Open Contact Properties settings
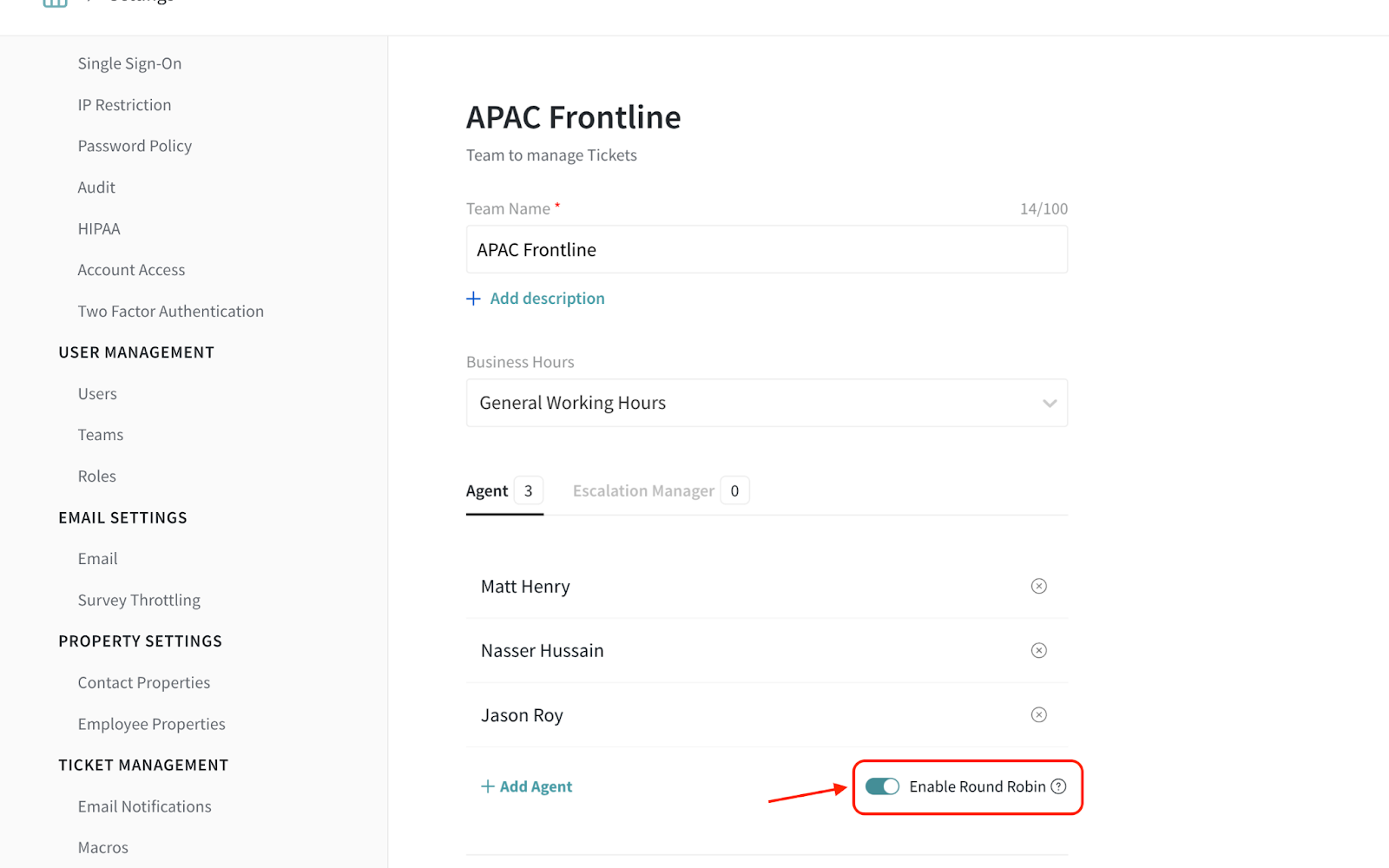 click(x=144, y=683)
